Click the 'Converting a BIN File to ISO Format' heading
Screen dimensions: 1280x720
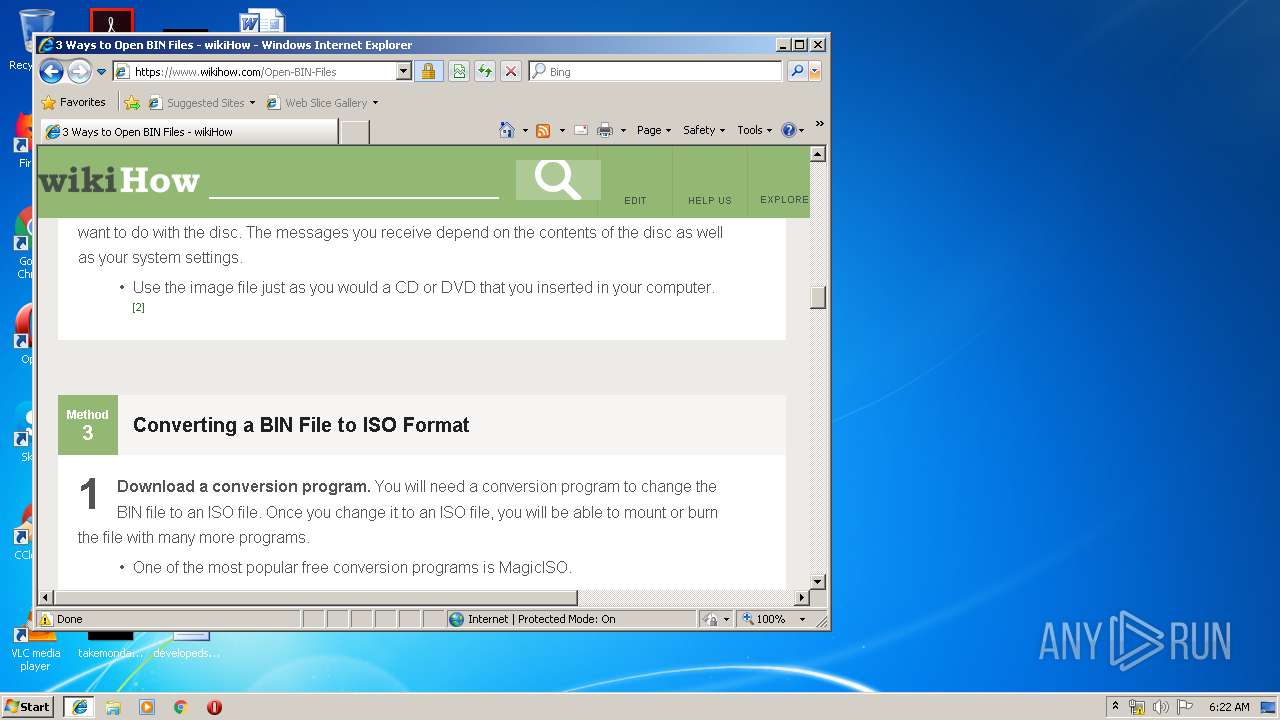[301, 425]
